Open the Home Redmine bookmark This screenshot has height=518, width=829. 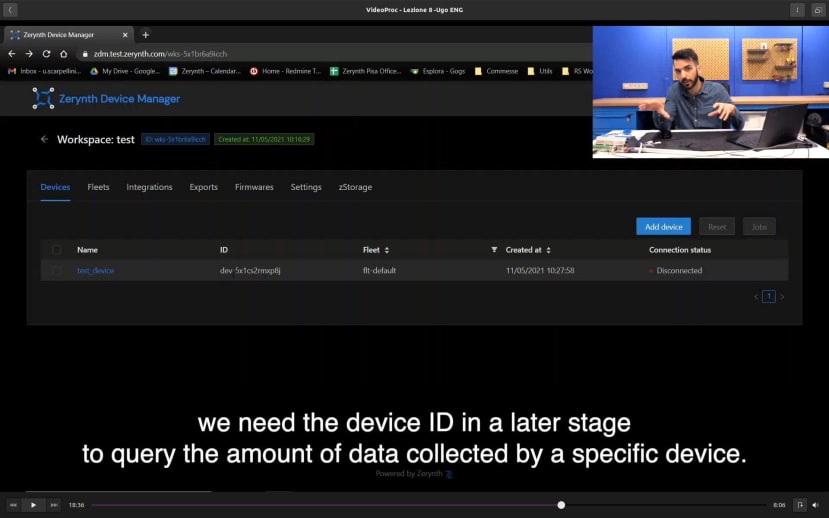tap(285, 71)
